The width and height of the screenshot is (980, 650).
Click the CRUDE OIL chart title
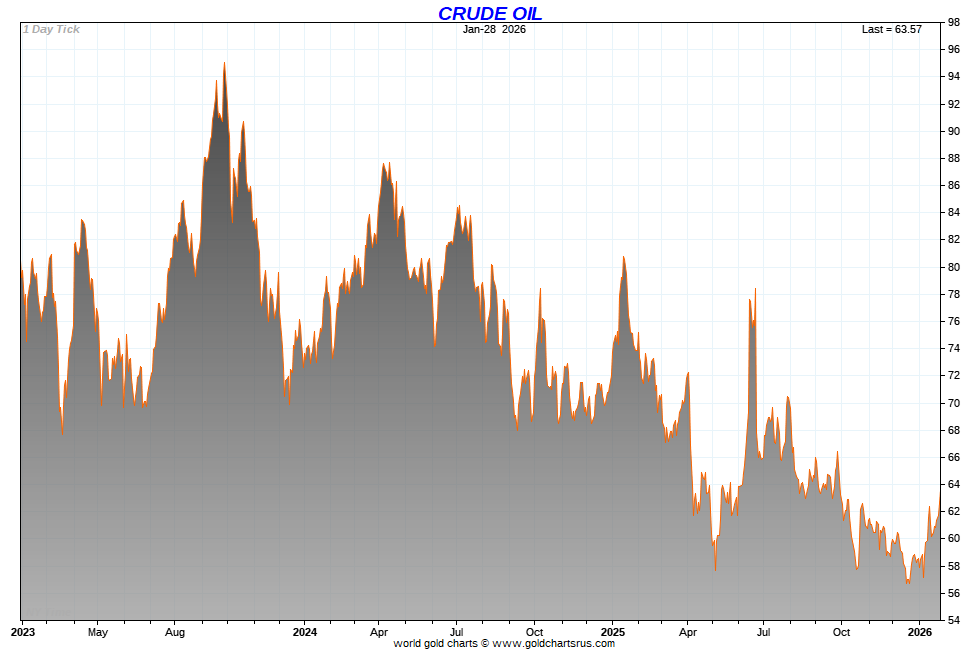[x=490, y=13]
